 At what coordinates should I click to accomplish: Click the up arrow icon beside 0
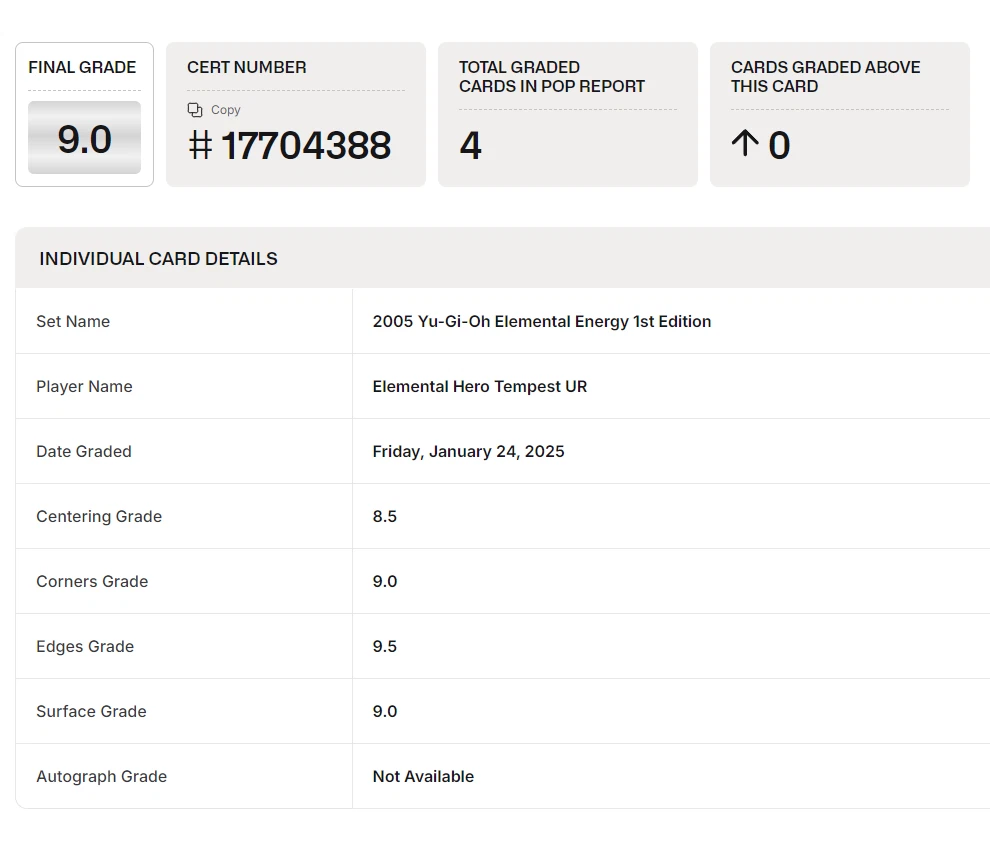[745, 145]
